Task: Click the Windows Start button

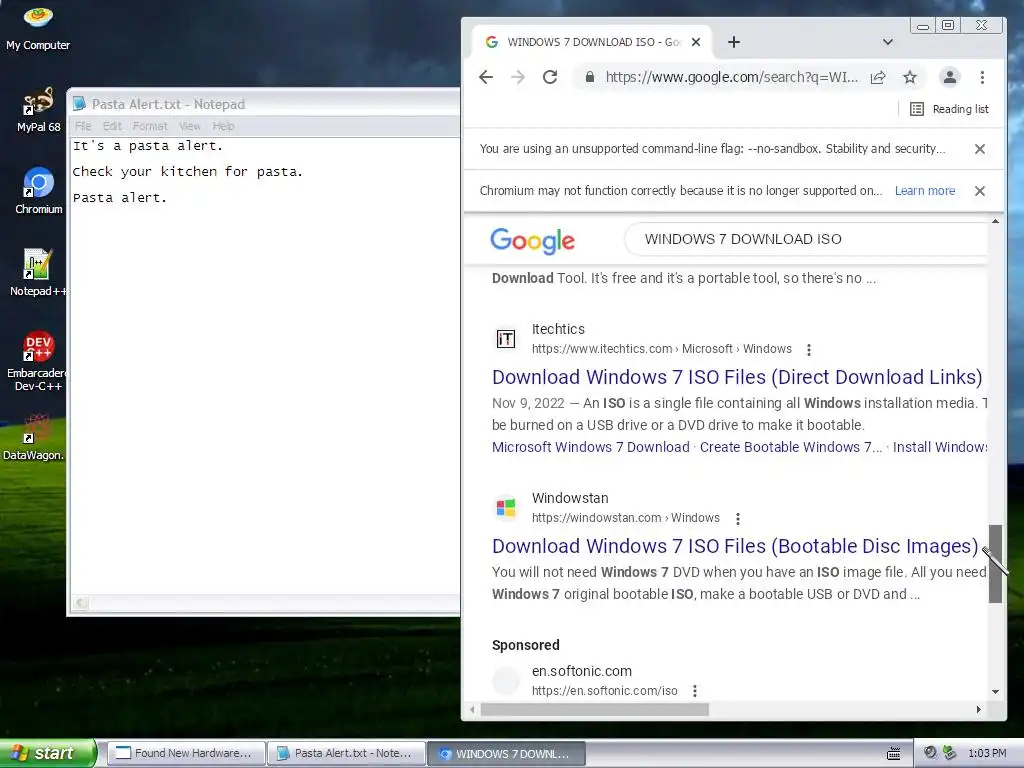Action: [47, 753]
